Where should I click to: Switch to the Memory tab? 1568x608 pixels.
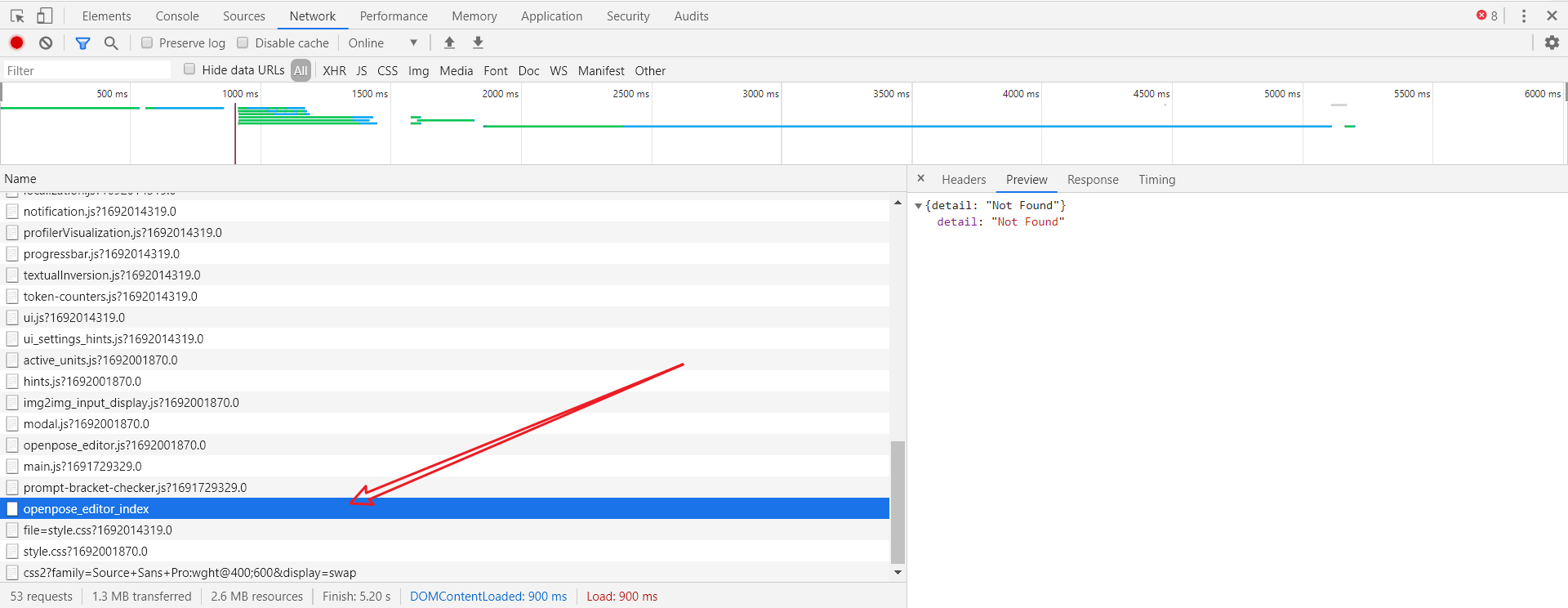pos(474,16)
